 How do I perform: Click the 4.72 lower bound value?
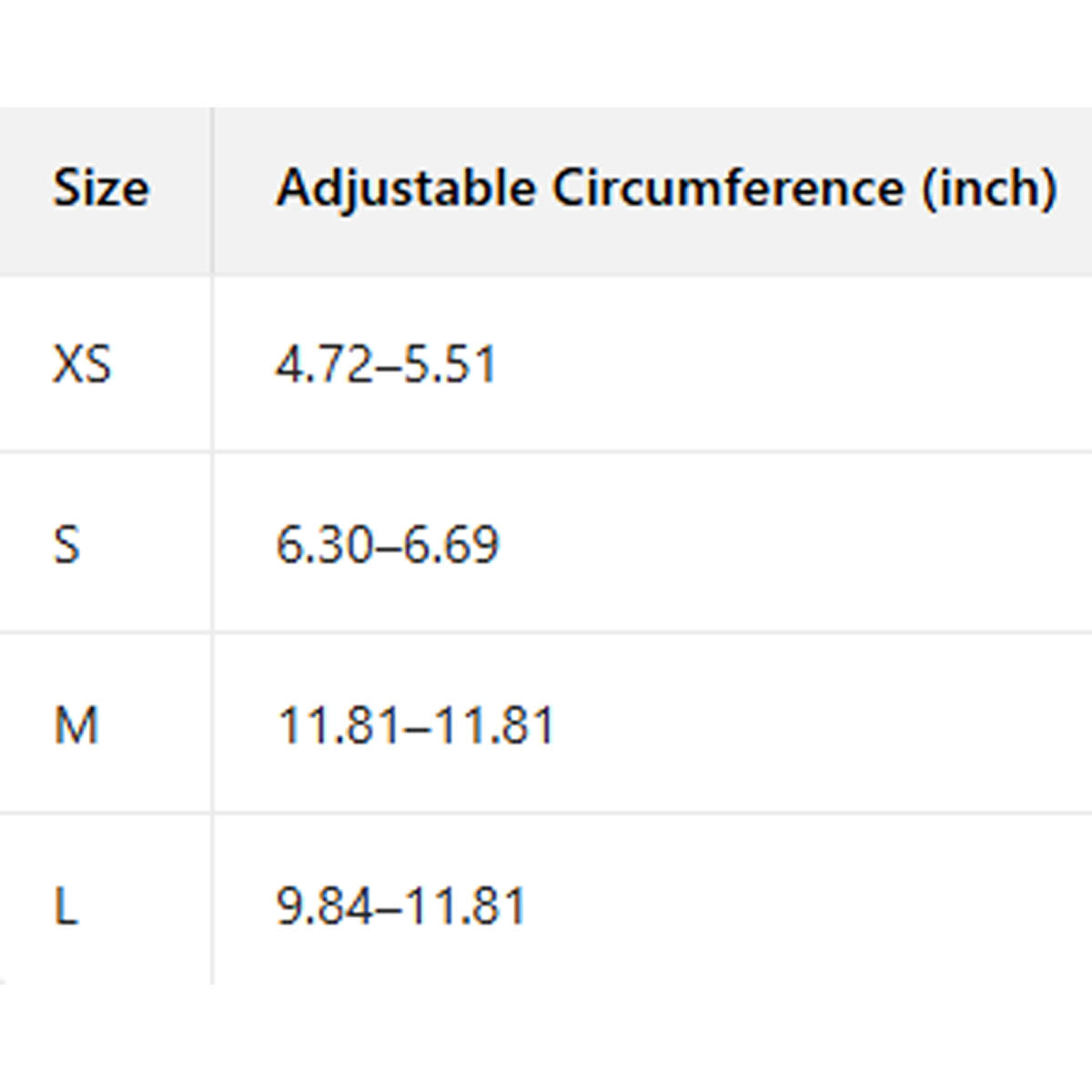tap(324, 365)
